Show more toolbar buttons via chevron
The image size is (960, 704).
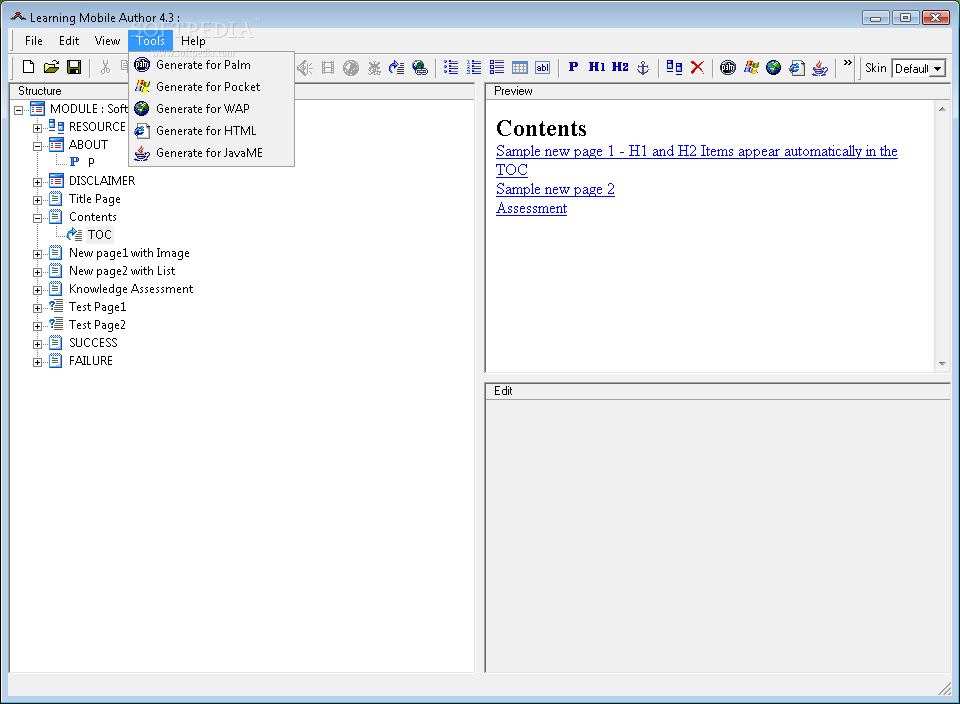pos(847,62)
